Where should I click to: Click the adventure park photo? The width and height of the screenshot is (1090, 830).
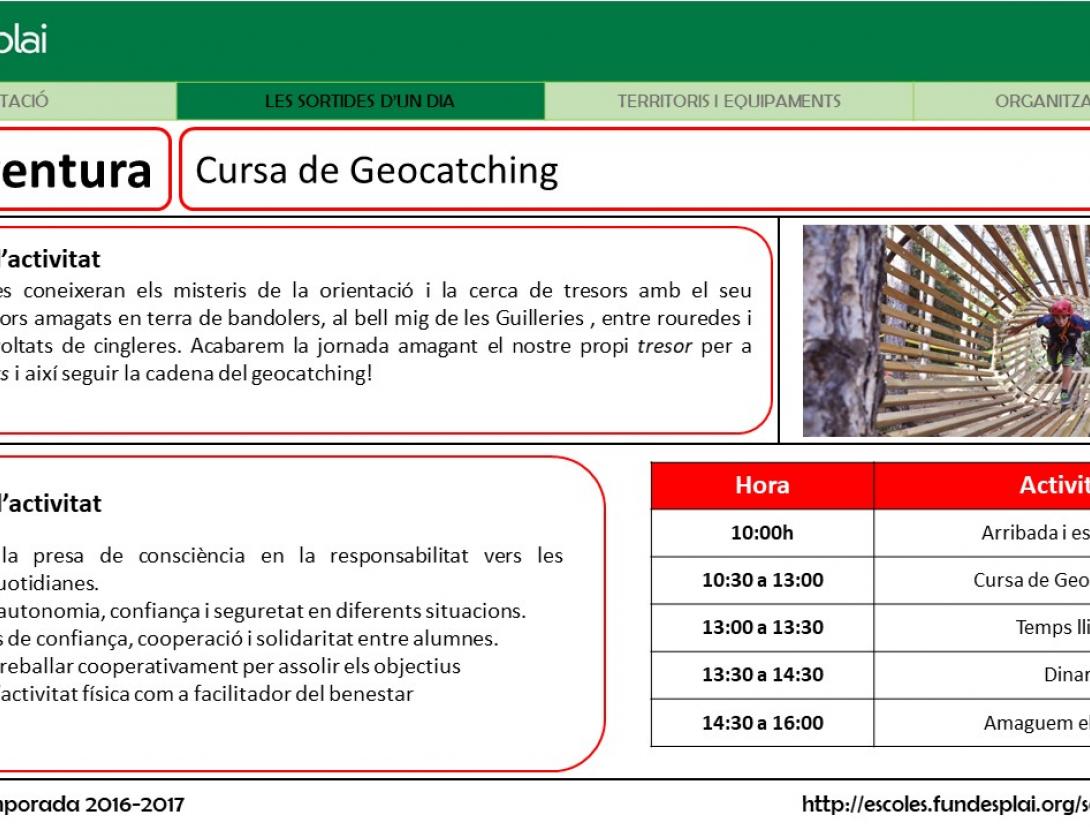tap(945, 330)
